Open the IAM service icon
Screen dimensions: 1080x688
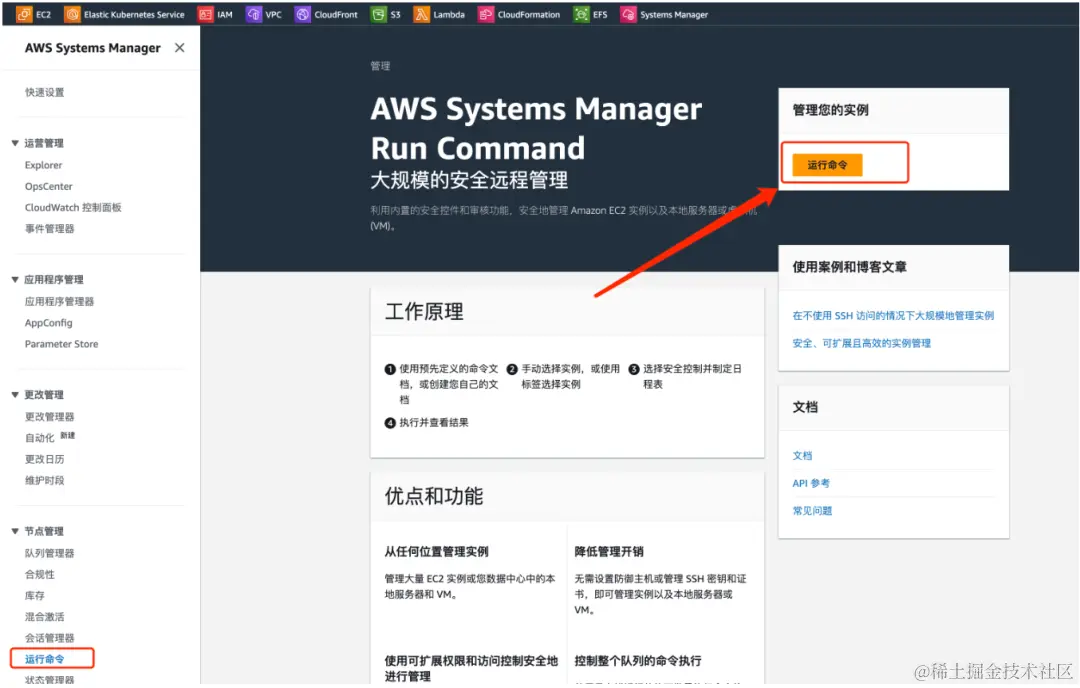pos(205,14)
